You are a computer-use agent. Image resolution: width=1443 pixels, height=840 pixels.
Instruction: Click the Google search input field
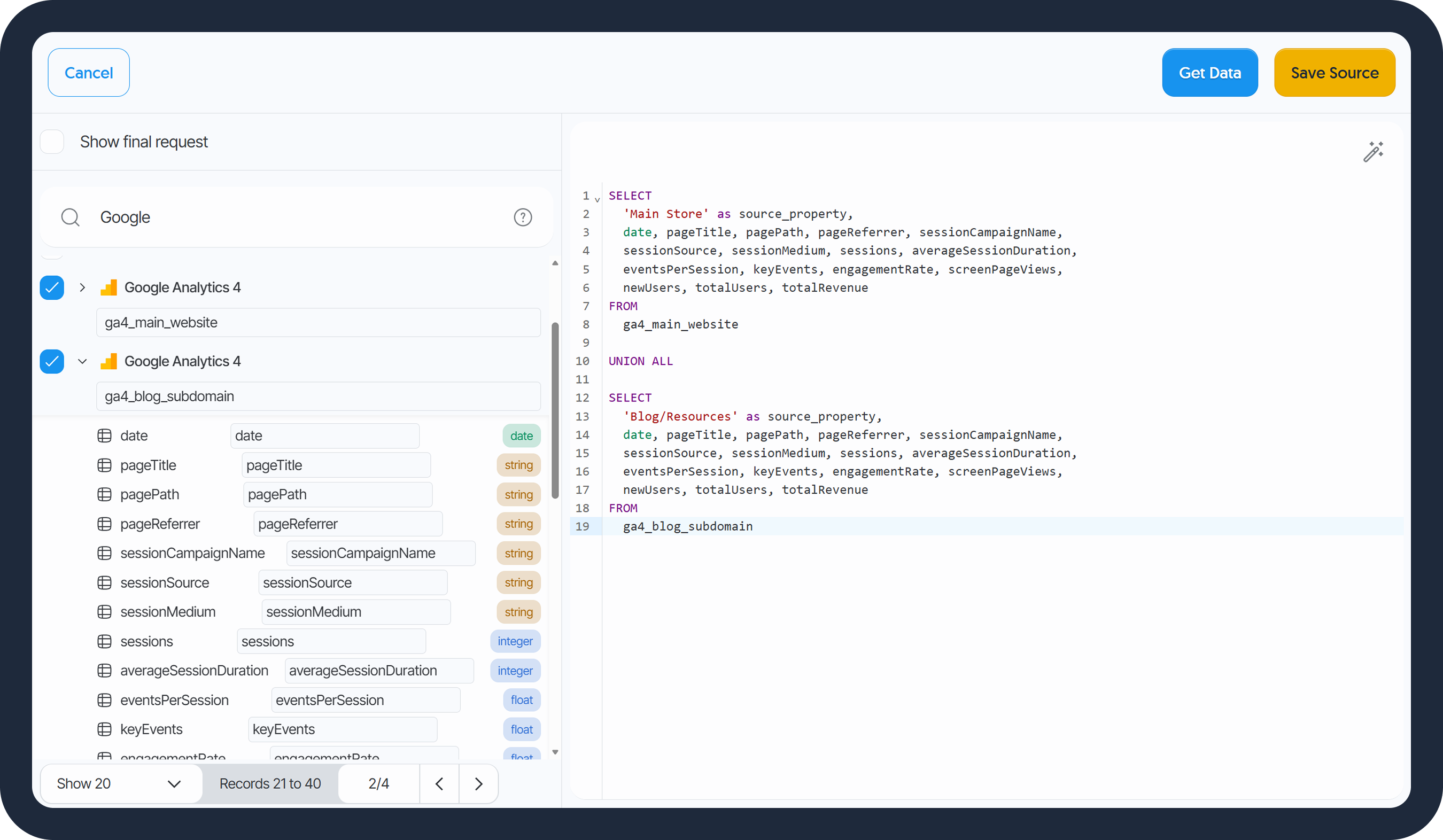(298, 217)
